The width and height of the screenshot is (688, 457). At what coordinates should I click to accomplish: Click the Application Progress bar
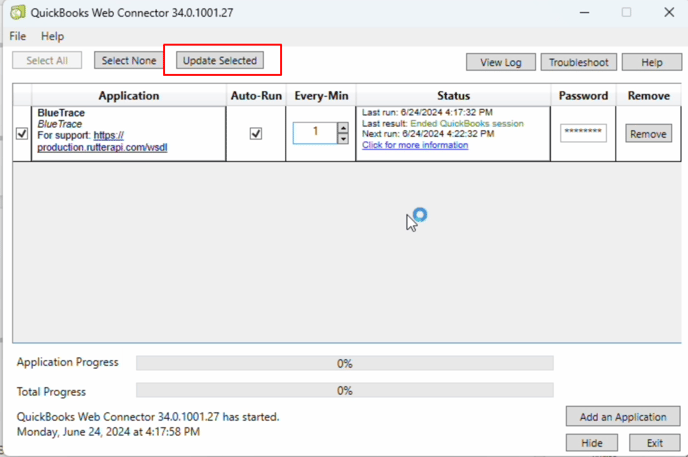345,363
